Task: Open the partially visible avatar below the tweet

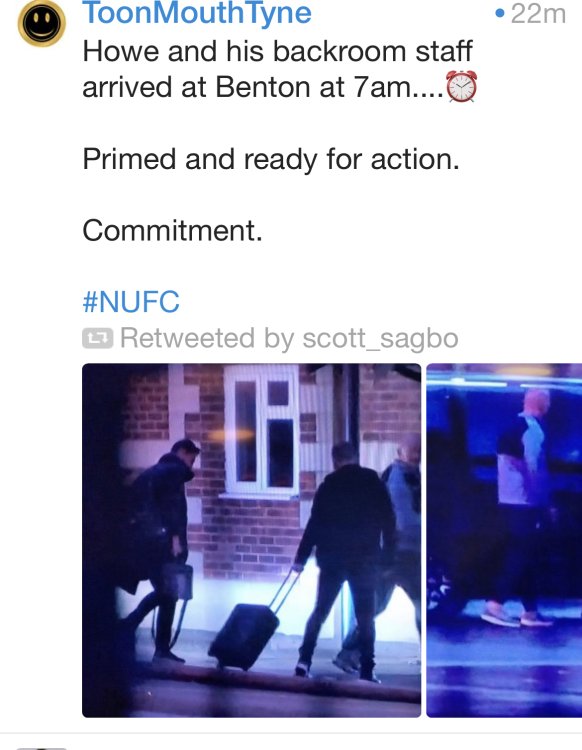Action: point(42,748)
